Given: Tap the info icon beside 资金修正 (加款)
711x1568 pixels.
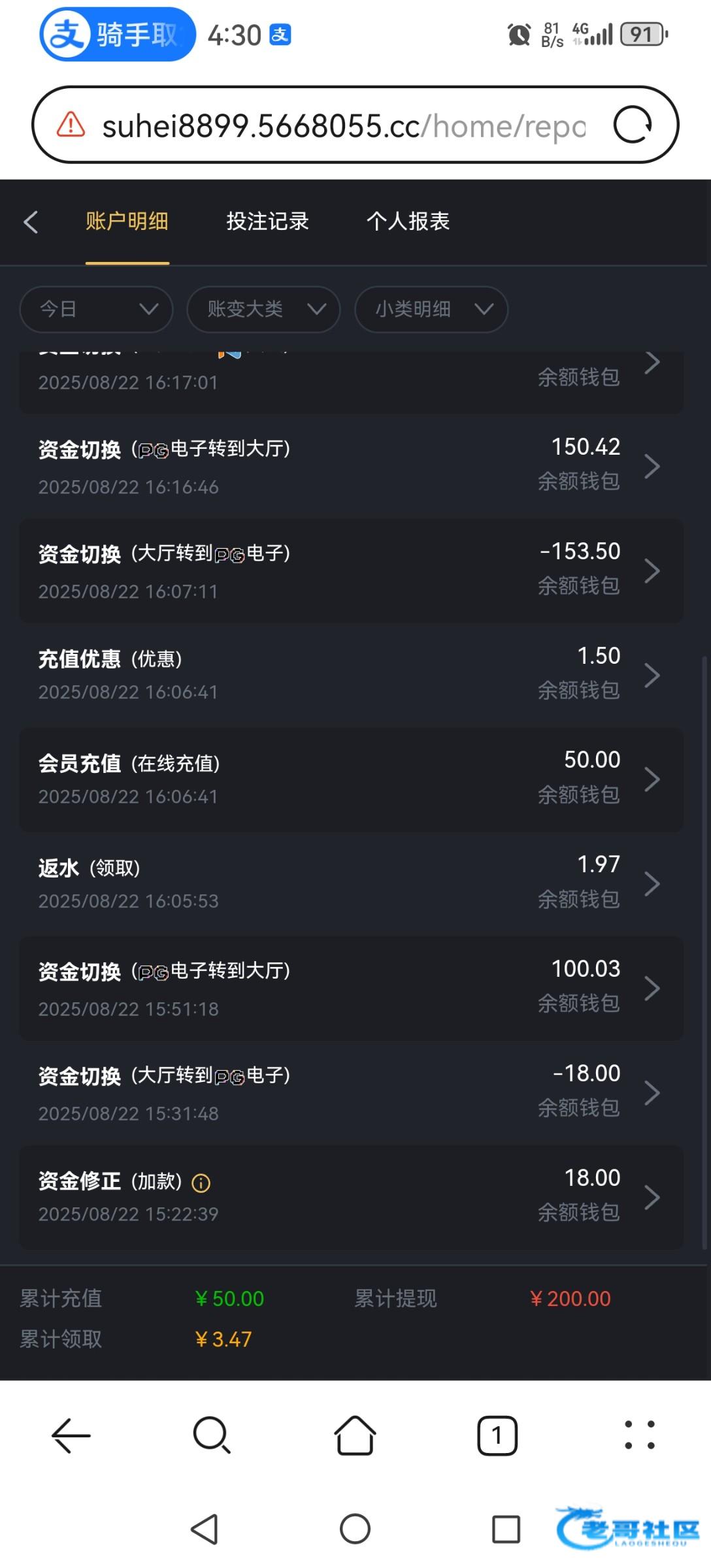Looking at the screenshot, I should pos(201,1183).
